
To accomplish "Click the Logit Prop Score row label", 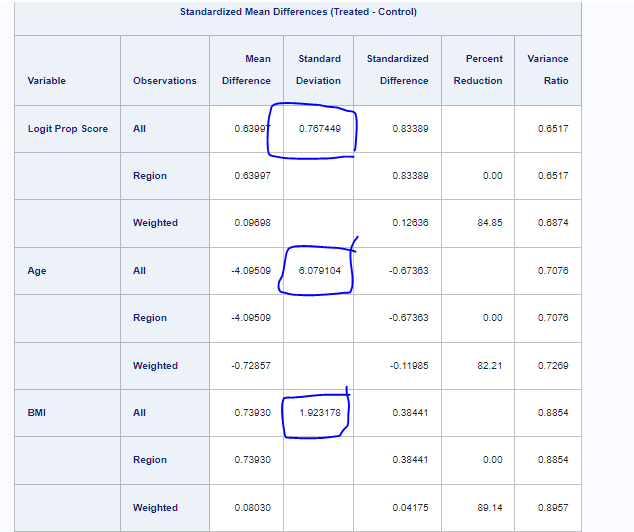I will (68, 129).
